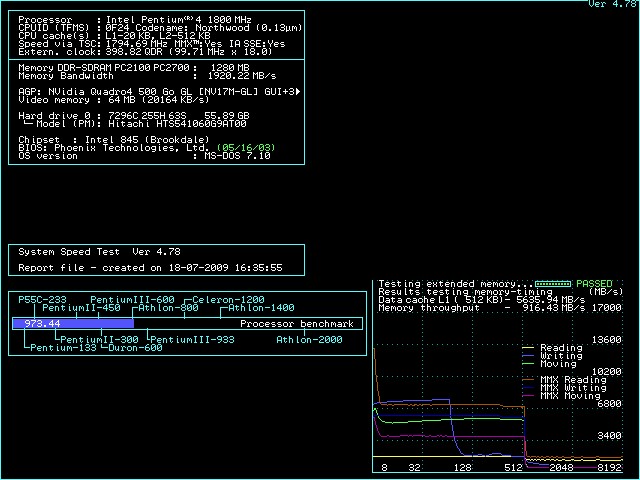
Task: Select the Reading legend entry
Action: pyautogui.click(x=560, y=348)
